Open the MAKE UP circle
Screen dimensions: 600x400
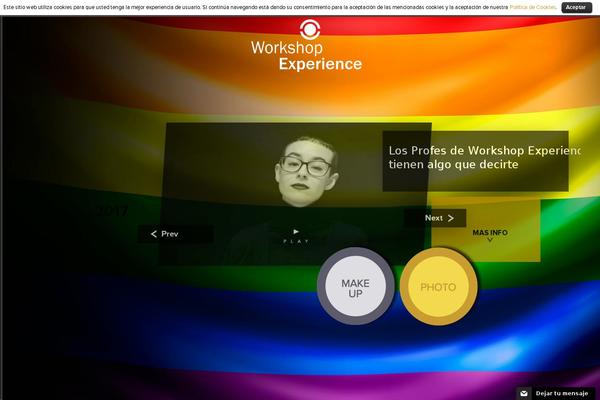click(x=355, y=286)
